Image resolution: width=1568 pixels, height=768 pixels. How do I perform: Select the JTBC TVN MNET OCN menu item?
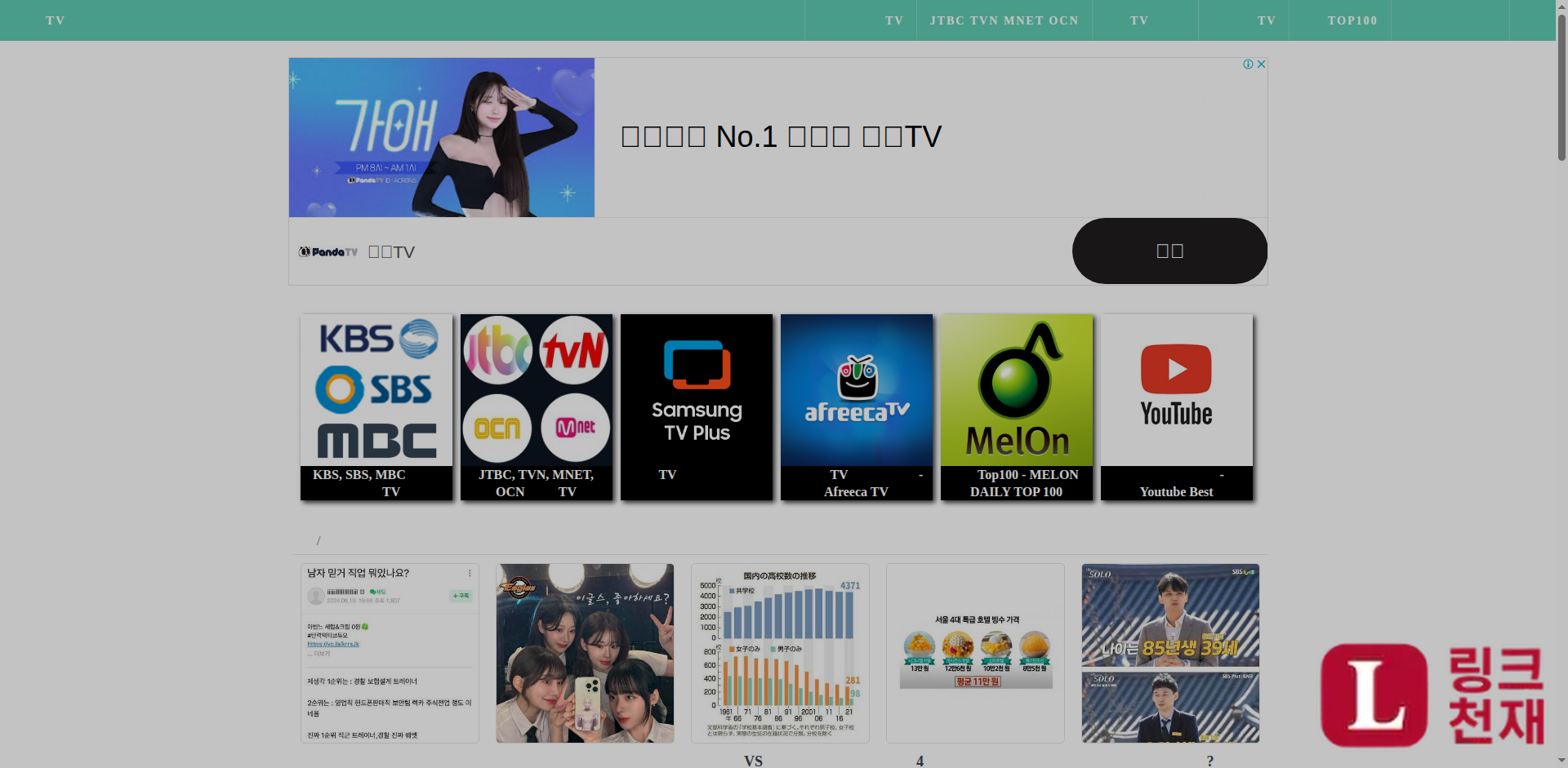tap(1004, 20)
